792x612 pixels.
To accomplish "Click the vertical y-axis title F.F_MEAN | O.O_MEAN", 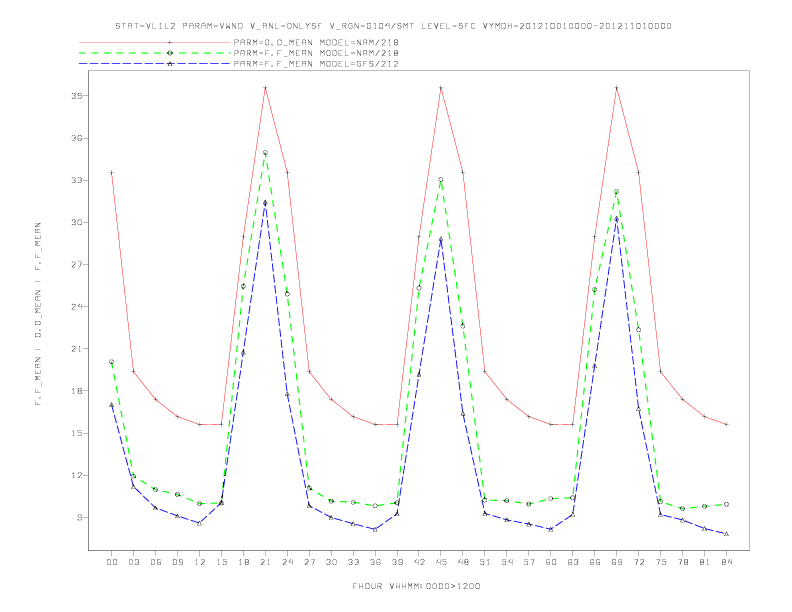I will pos(38,314).
